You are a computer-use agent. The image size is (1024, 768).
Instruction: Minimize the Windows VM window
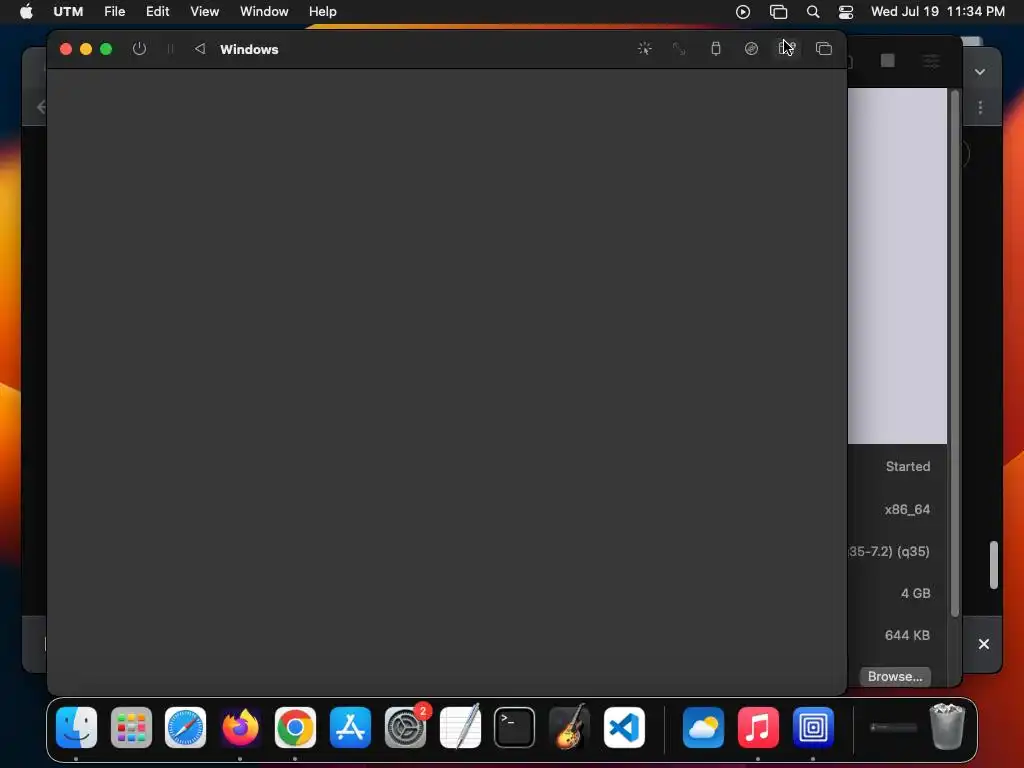pos(86,49)
